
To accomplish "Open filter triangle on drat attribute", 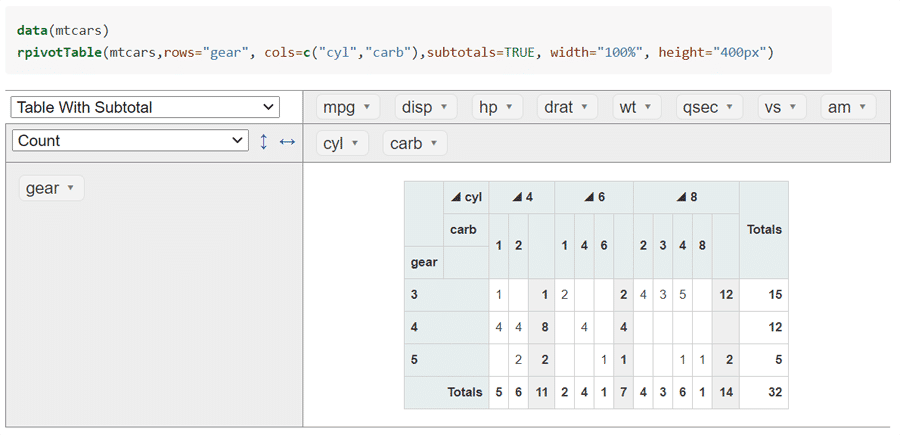I will [x=584, y=107].
